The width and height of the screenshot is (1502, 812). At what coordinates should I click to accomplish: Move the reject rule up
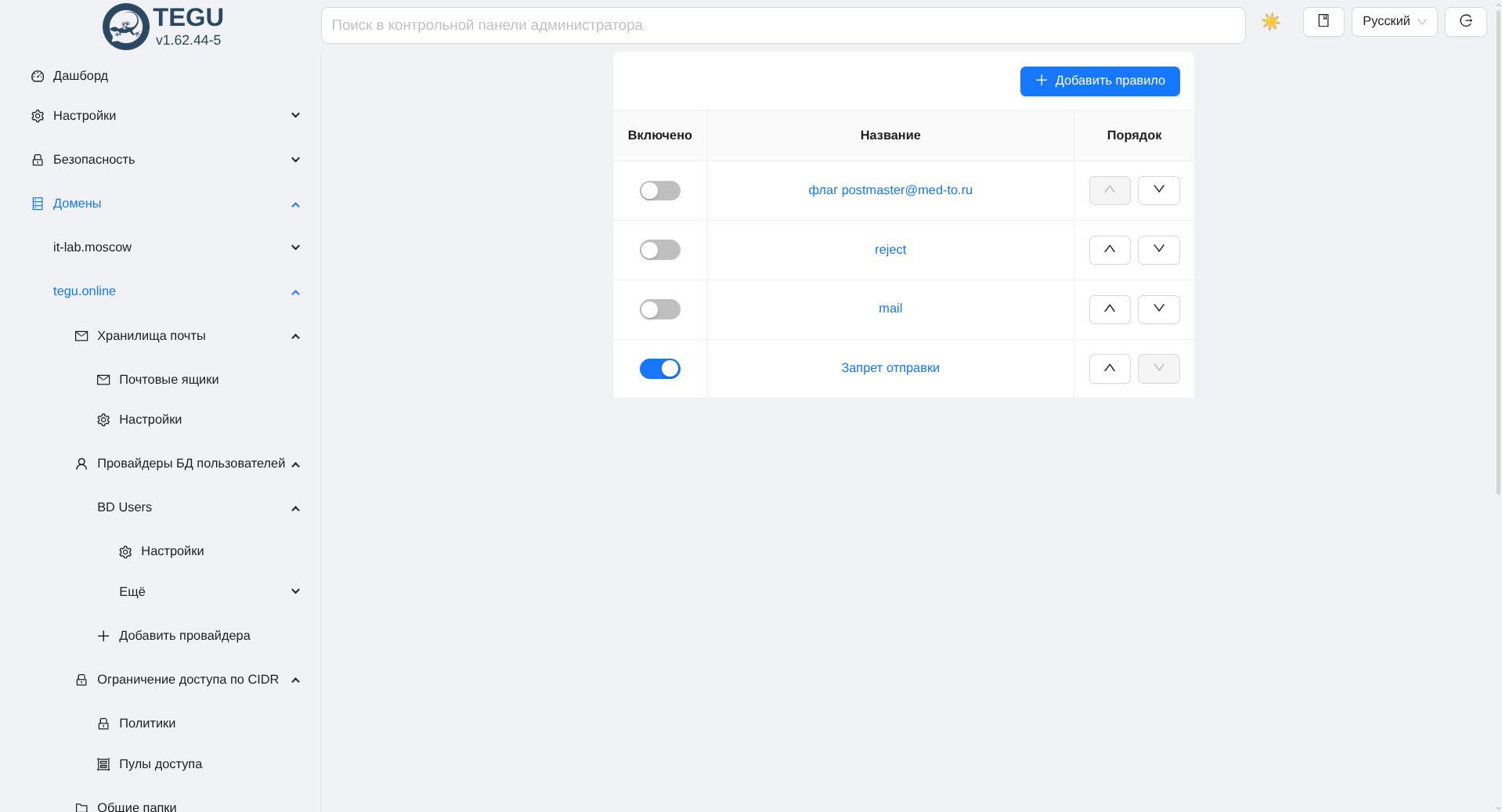1109,250
